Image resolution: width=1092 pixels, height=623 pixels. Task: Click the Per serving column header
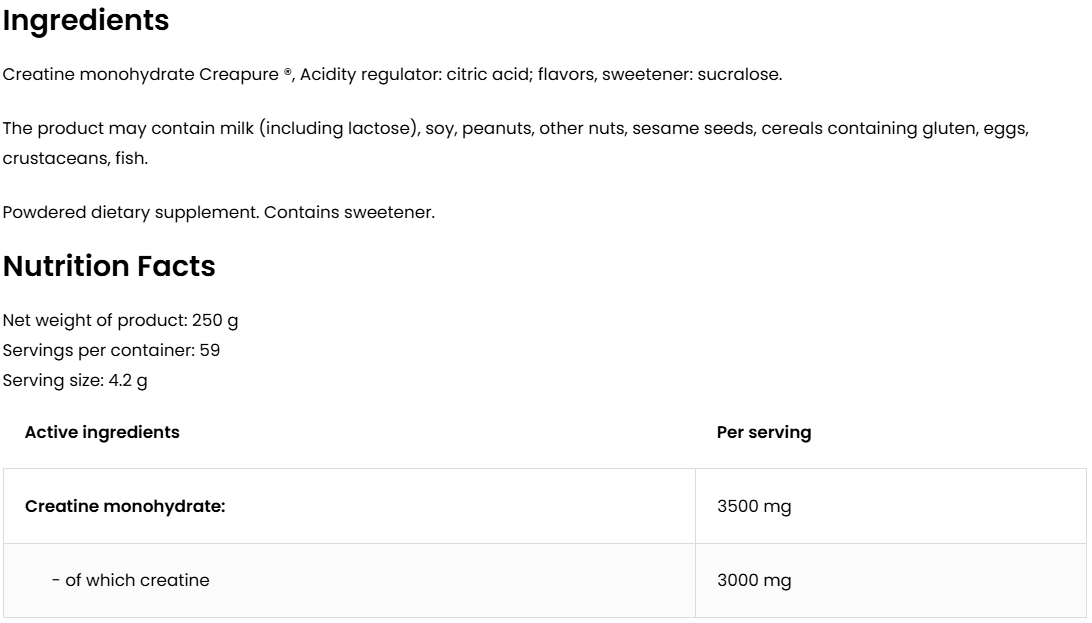(x=764, y=433)
